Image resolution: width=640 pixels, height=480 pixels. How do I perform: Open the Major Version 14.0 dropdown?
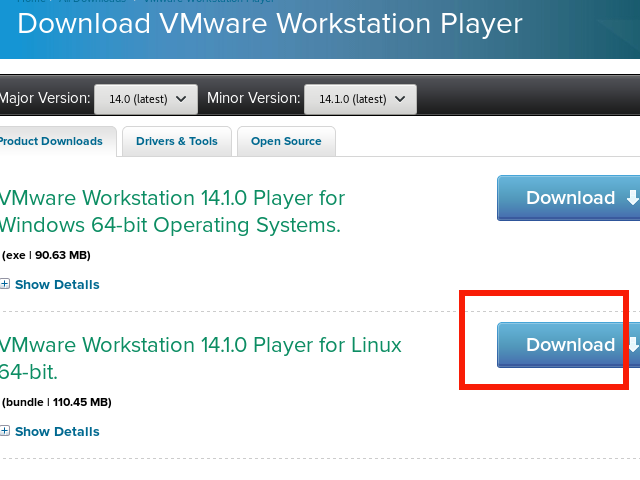click(145, 99)
